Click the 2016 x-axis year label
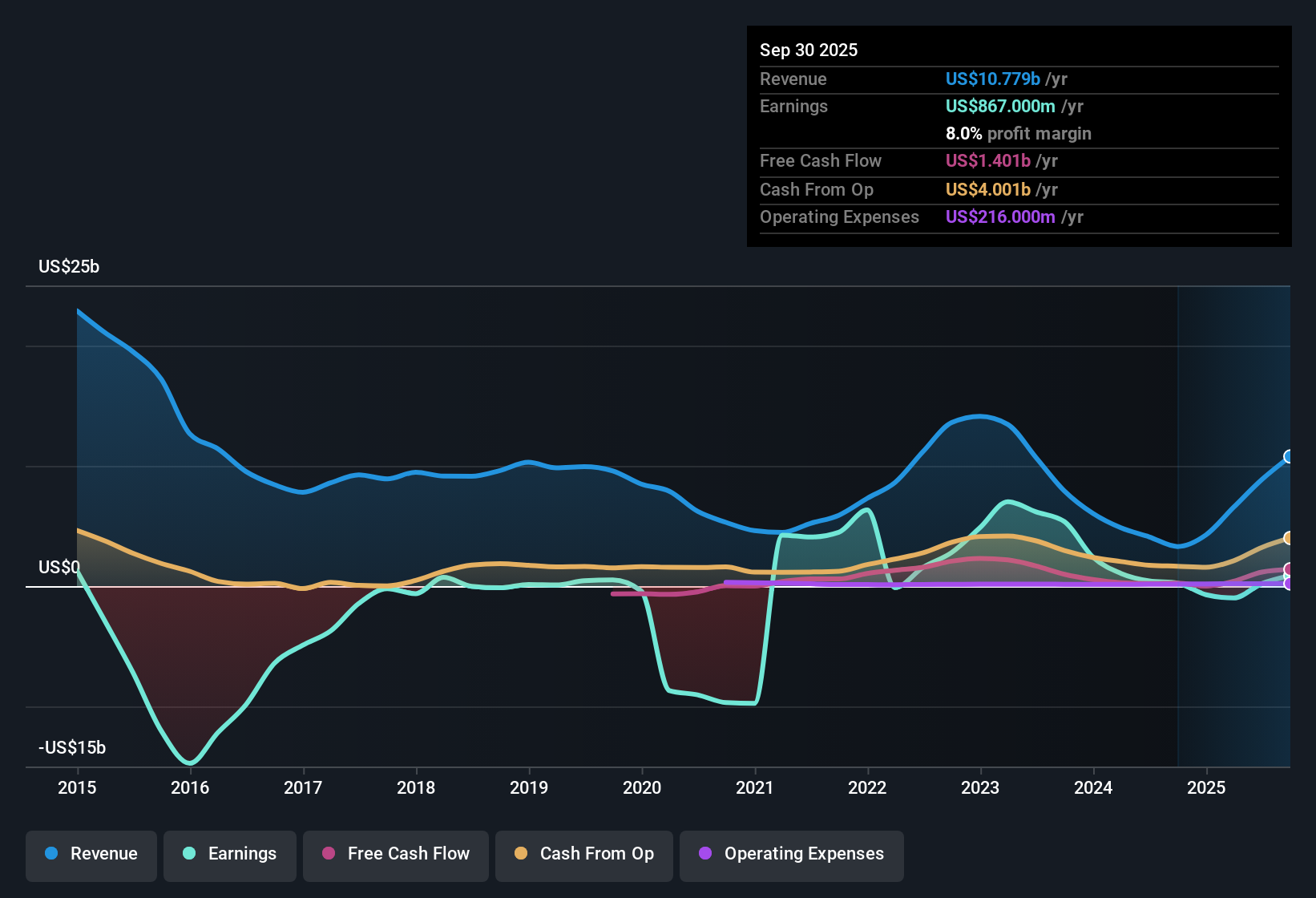This screenshot has width=1316, height=898. [190, 787]
